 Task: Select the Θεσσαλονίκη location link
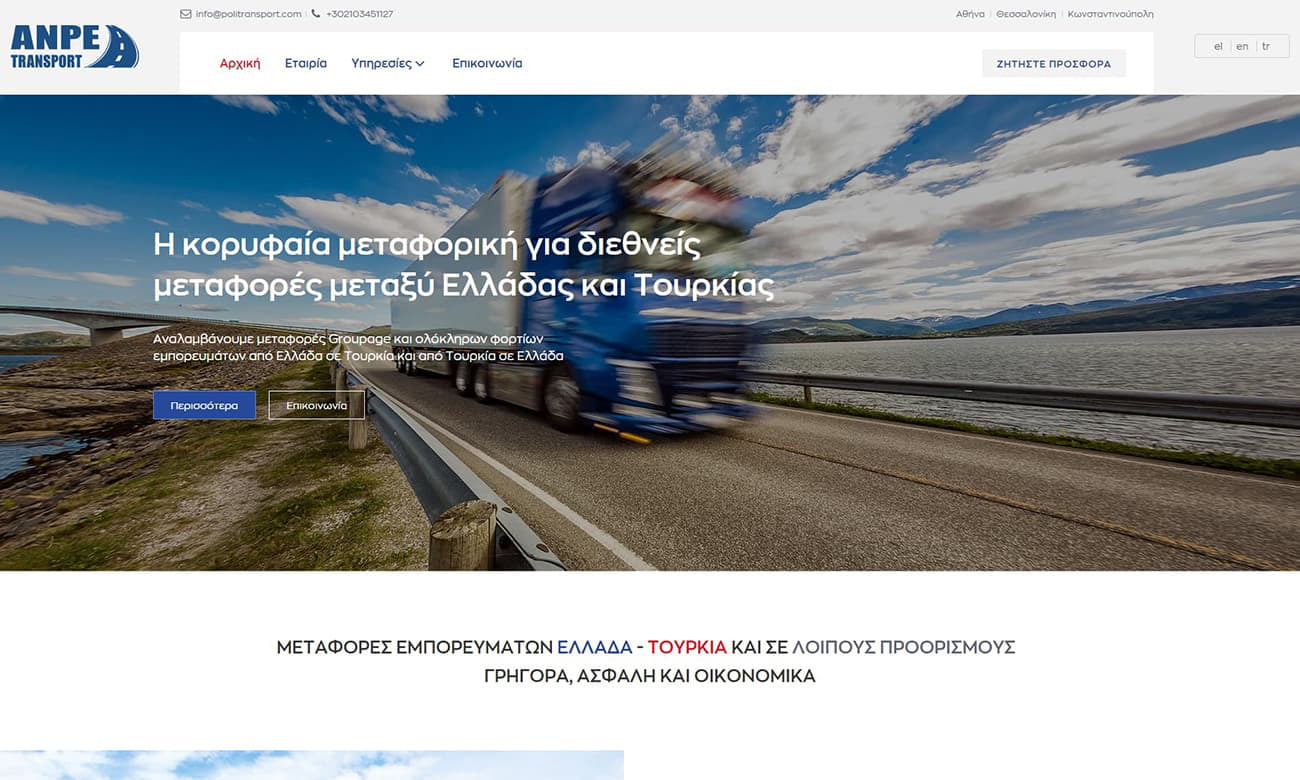[1026, 14]
